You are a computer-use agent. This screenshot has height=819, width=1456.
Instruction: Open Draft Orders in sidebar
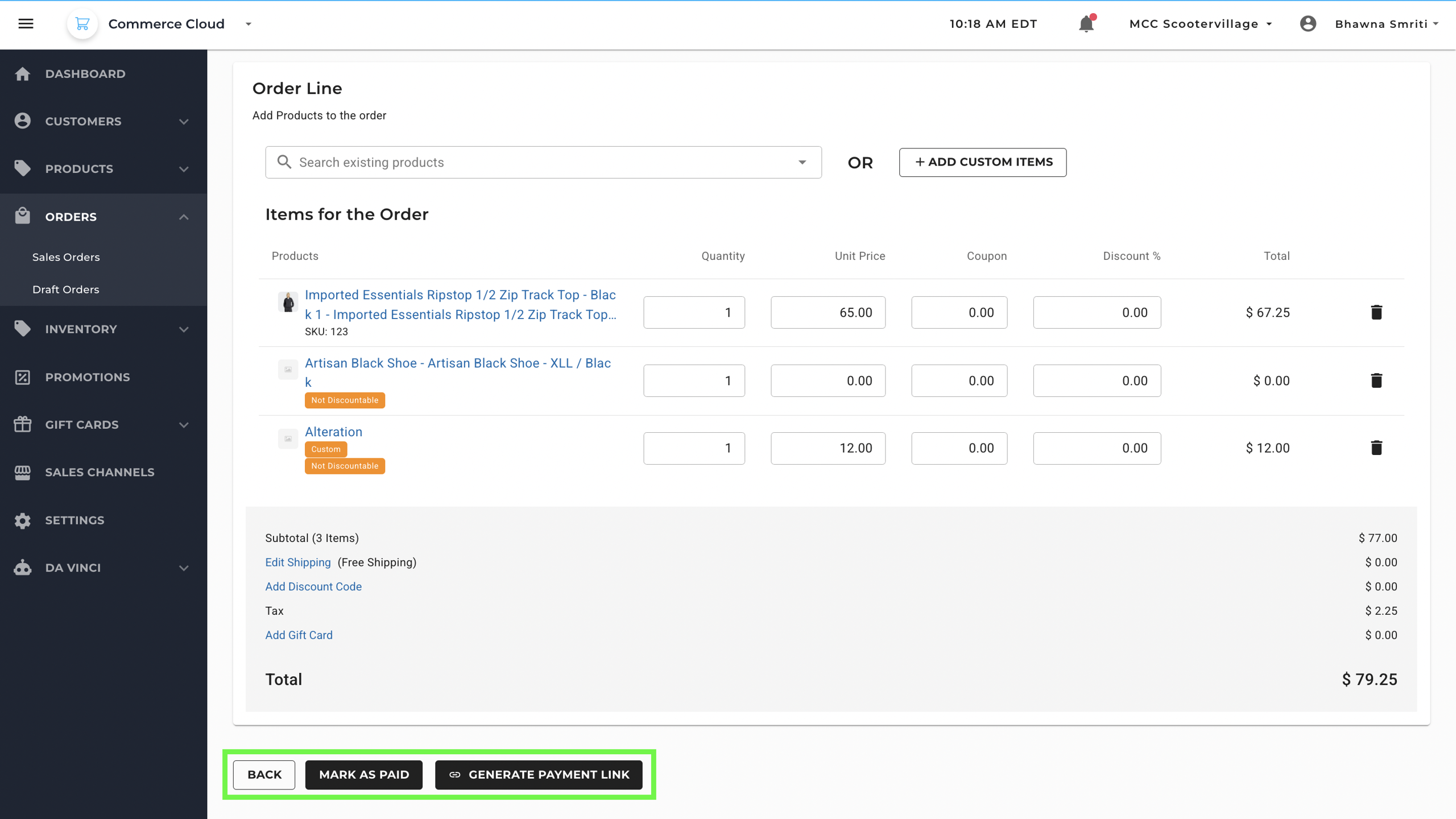point(66,289)
